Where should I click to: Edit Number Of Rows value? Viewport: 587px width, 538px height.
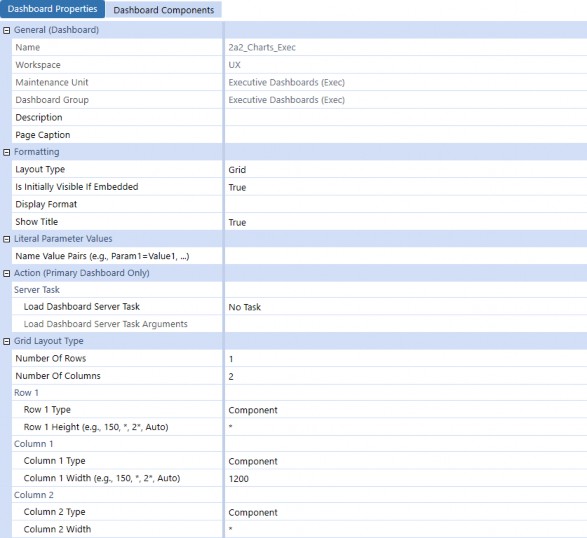(406, 359)
